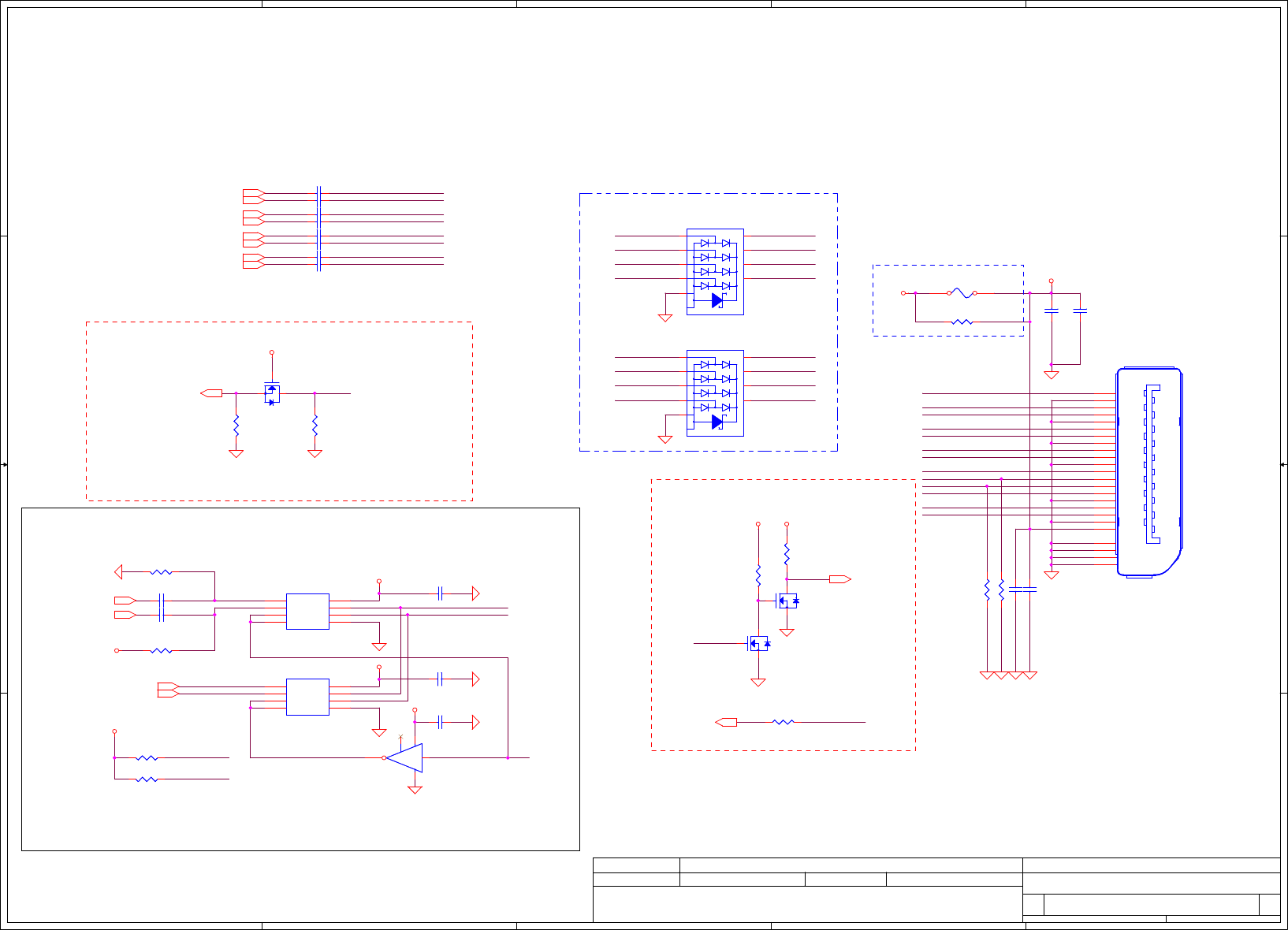
Task: Select the resistor next to the triangular left-pointing port
Action: [161, 571]
